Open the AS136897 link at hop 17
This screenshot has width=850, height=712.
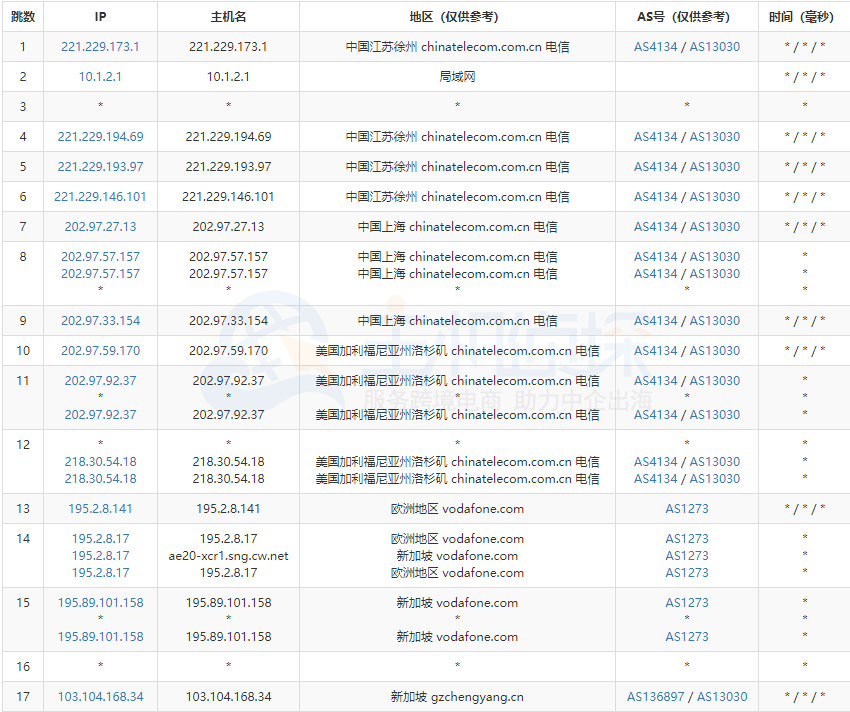[x=656, y=697]
